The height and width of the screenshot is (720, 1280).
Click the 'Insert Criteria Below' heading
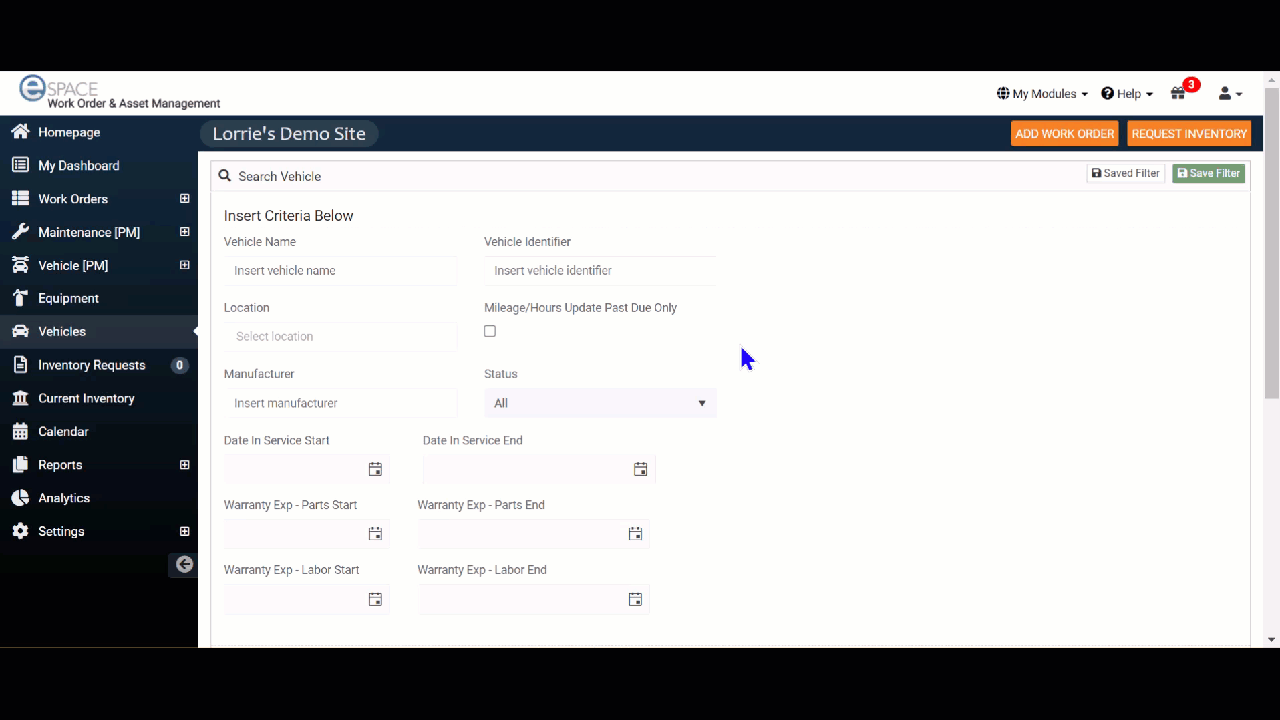pyautogui.click(x=289, y=216)
